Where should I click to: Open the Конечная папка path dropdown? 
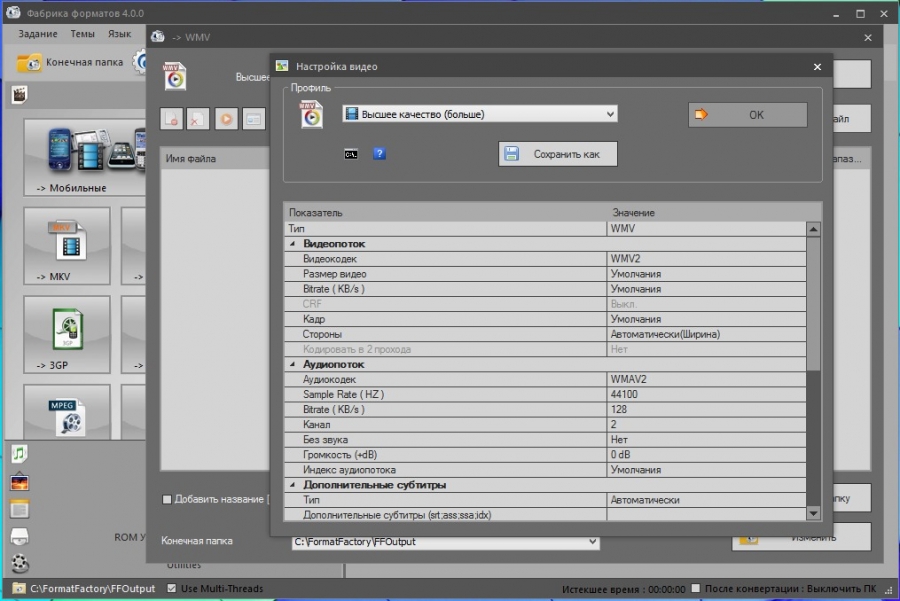tap(445, 541)
